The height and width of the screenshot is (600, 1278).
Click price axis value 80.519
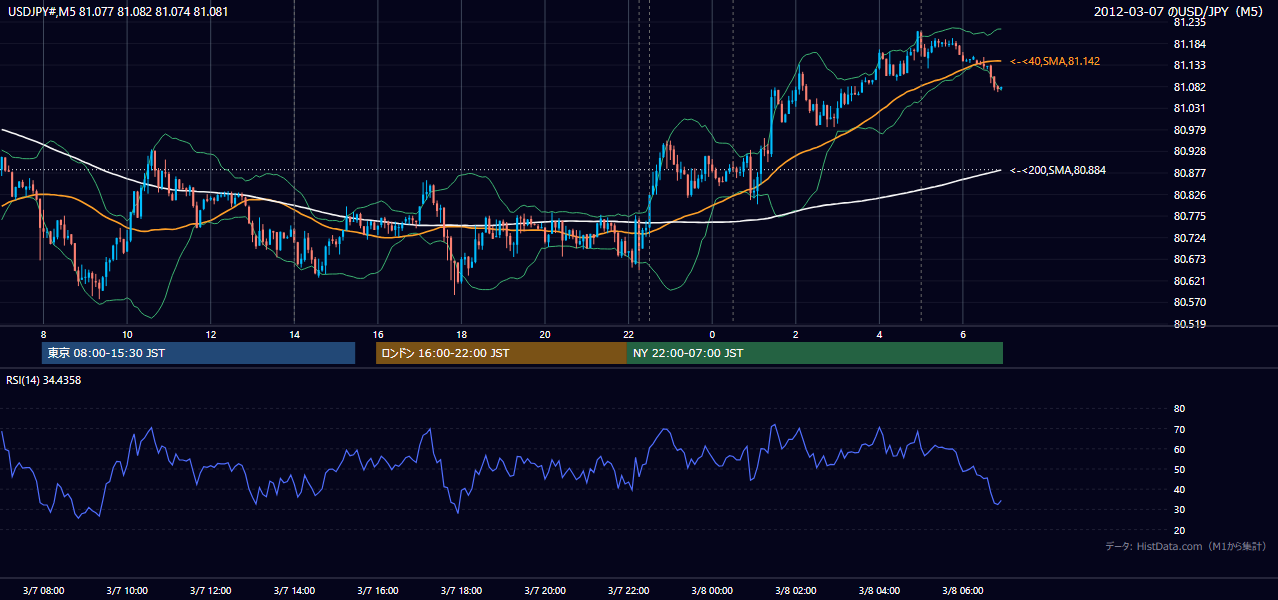(x=1189, y=324)
